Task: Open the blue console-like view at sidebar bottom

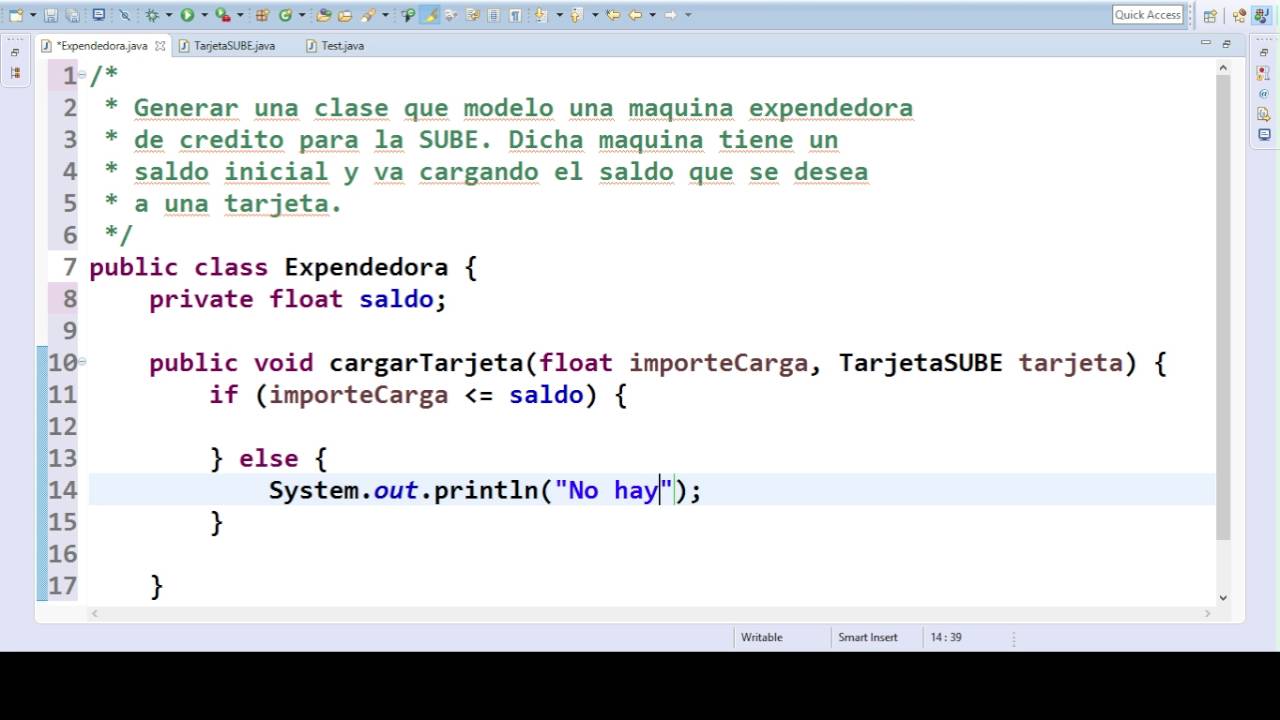Action: click(1265, 134)
